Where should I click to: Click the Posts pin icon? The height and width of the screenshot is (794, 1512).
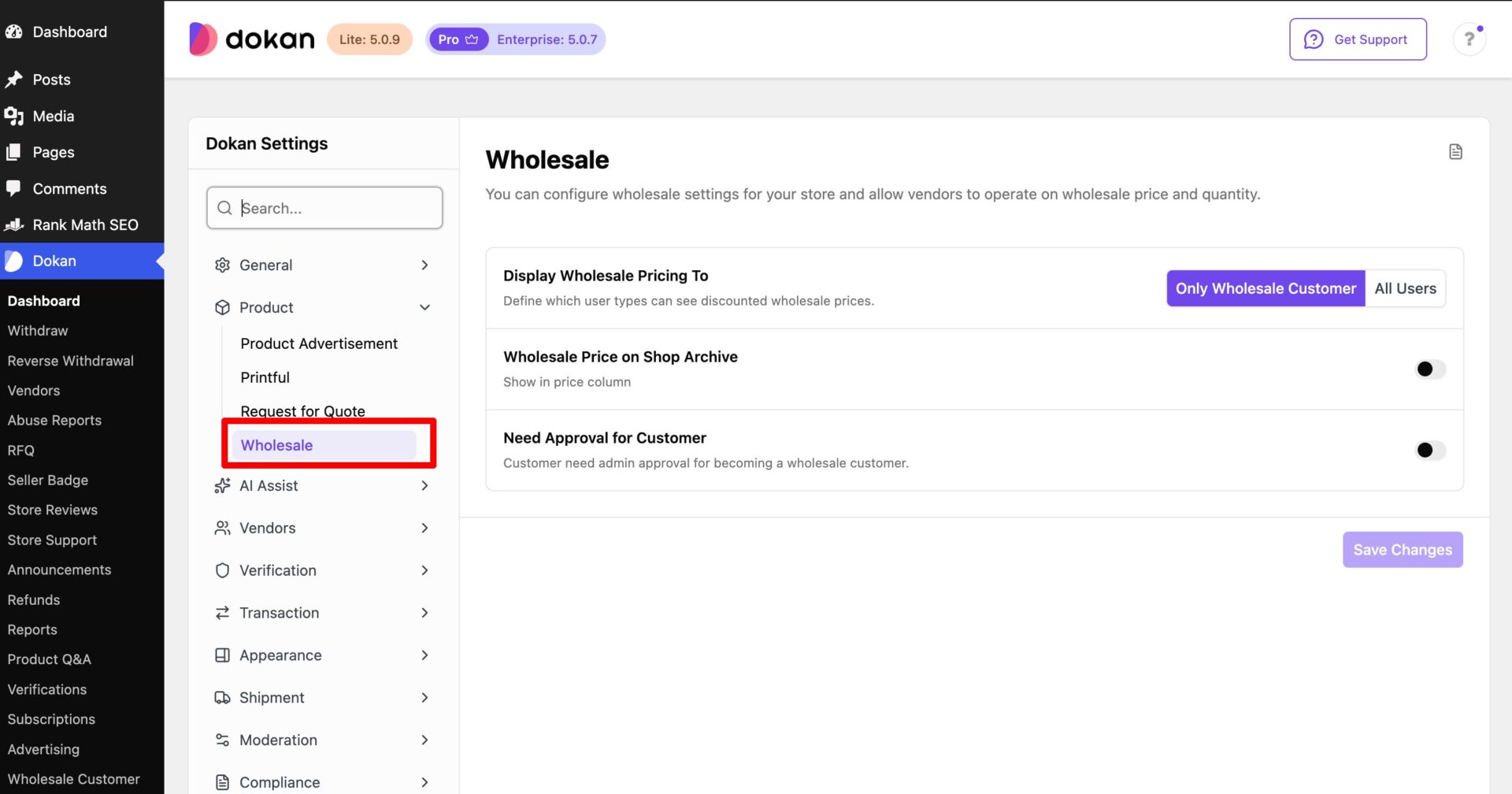pyautogui.click(x=14, y=80)
